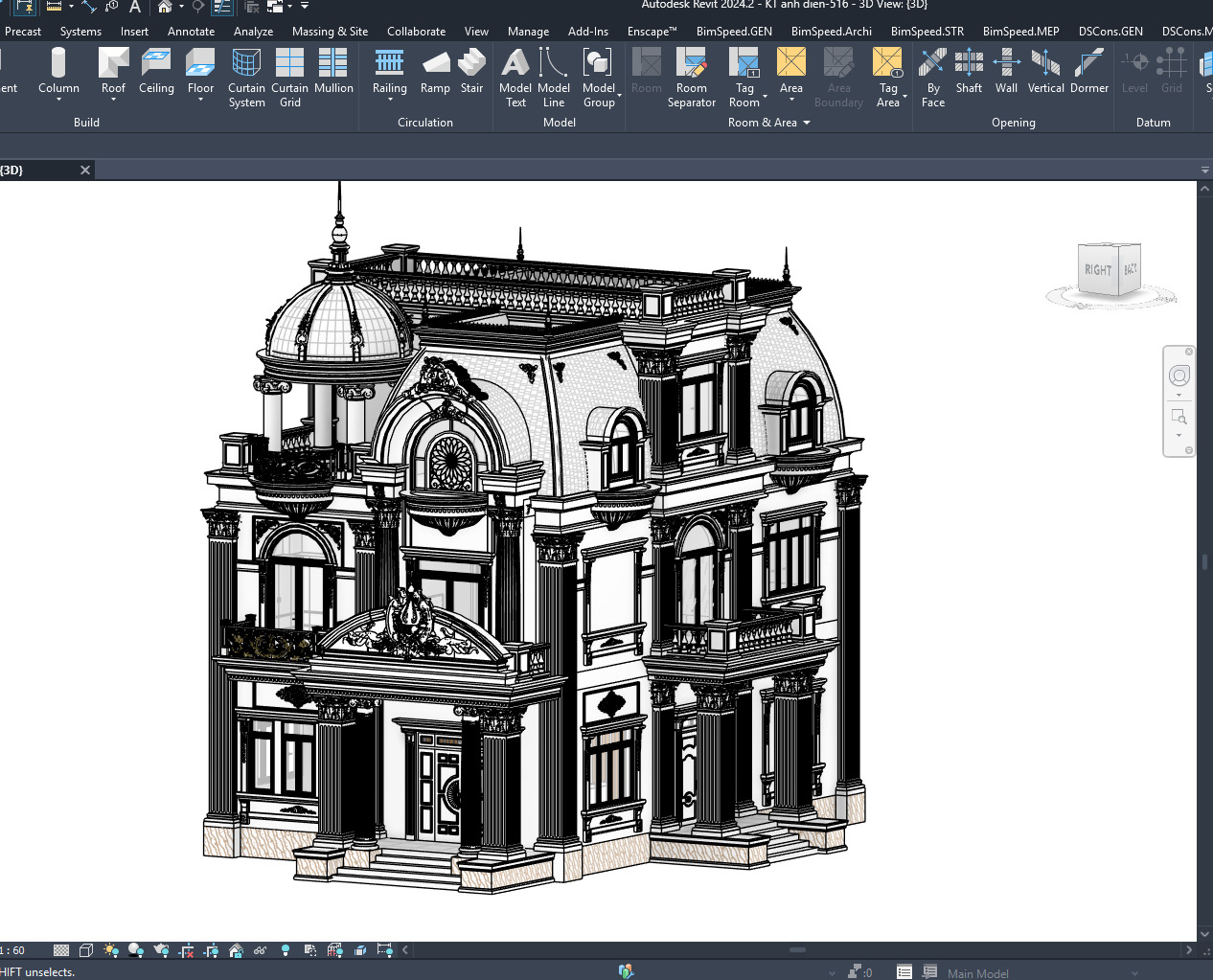The width and height of the screenshot is (1213, 980).
Task: Click the Zoom in Region navigation button
Action: 1179,417
